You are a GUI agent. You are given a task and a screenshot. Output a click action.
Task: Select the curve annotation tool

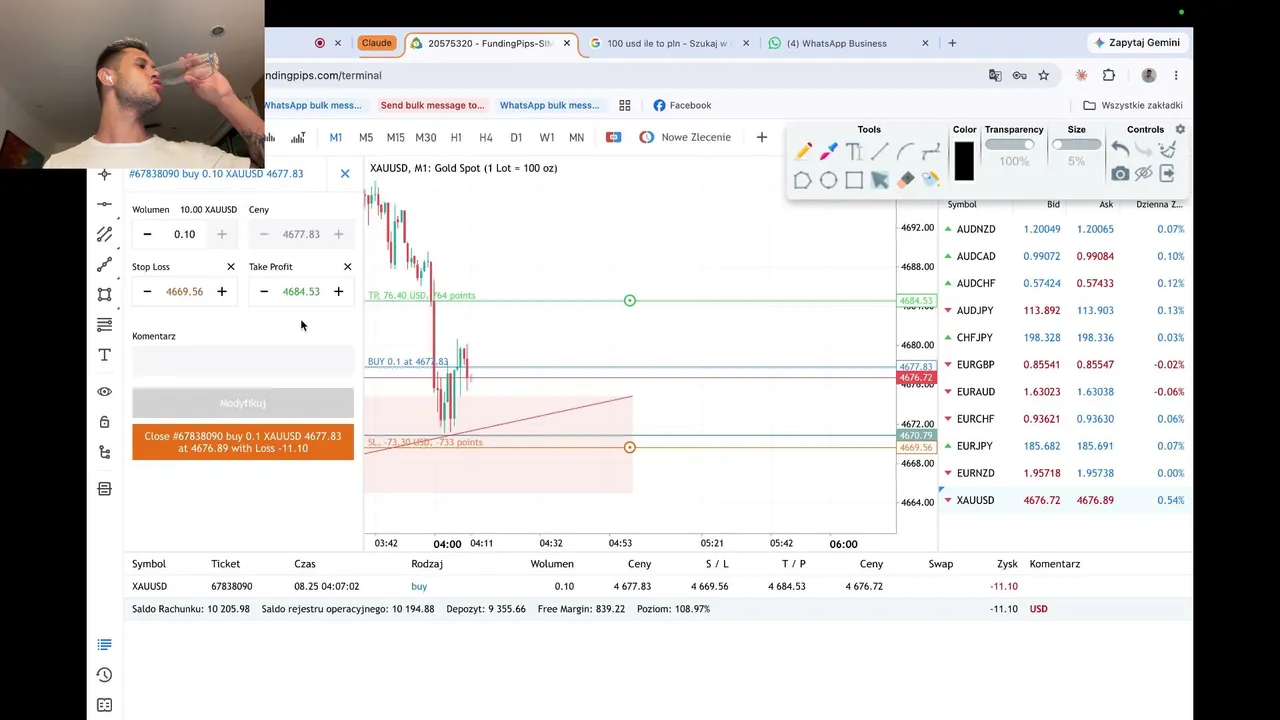(x=905, y=152)
